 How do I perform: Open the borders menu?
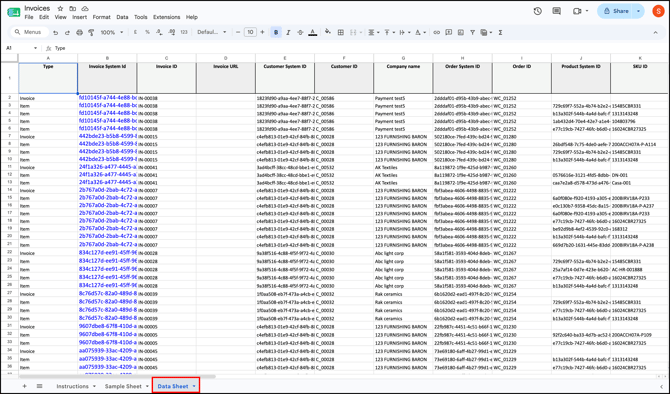341,32
